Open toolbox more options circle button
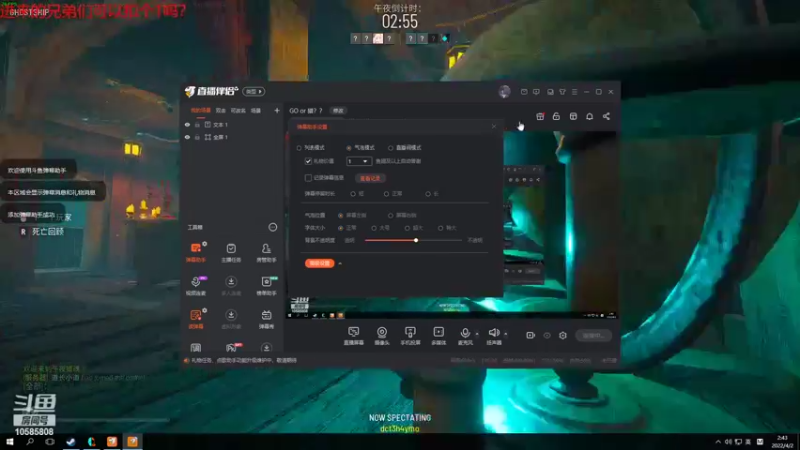This screenshot has width=800, height=450. [x=273, y=227]
